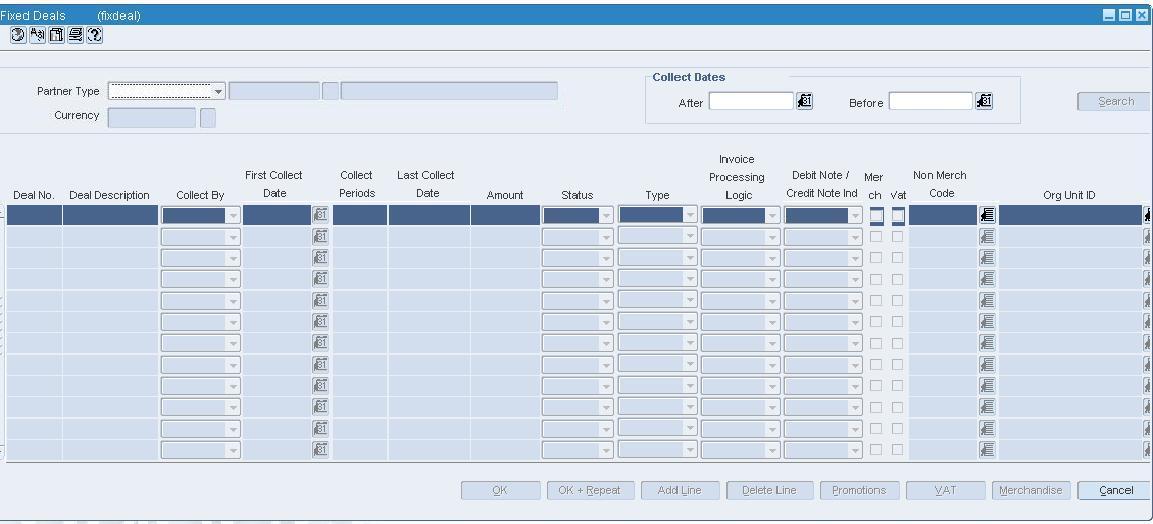Click the floppy disk icon in the toolbar

coord(56,35)
